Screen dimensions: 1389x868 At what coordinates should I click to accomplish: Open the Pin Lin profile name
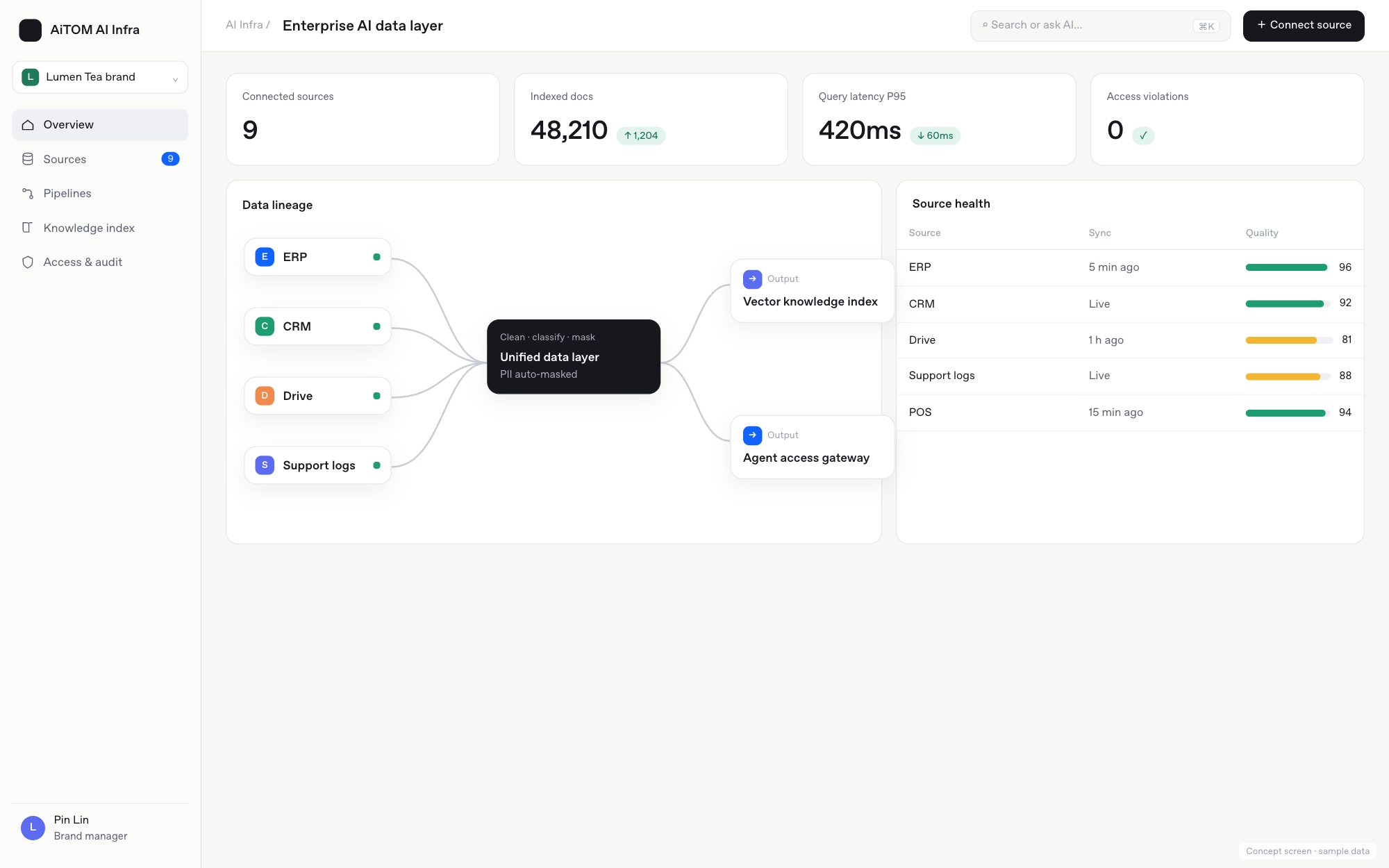(x=72, y=820)
